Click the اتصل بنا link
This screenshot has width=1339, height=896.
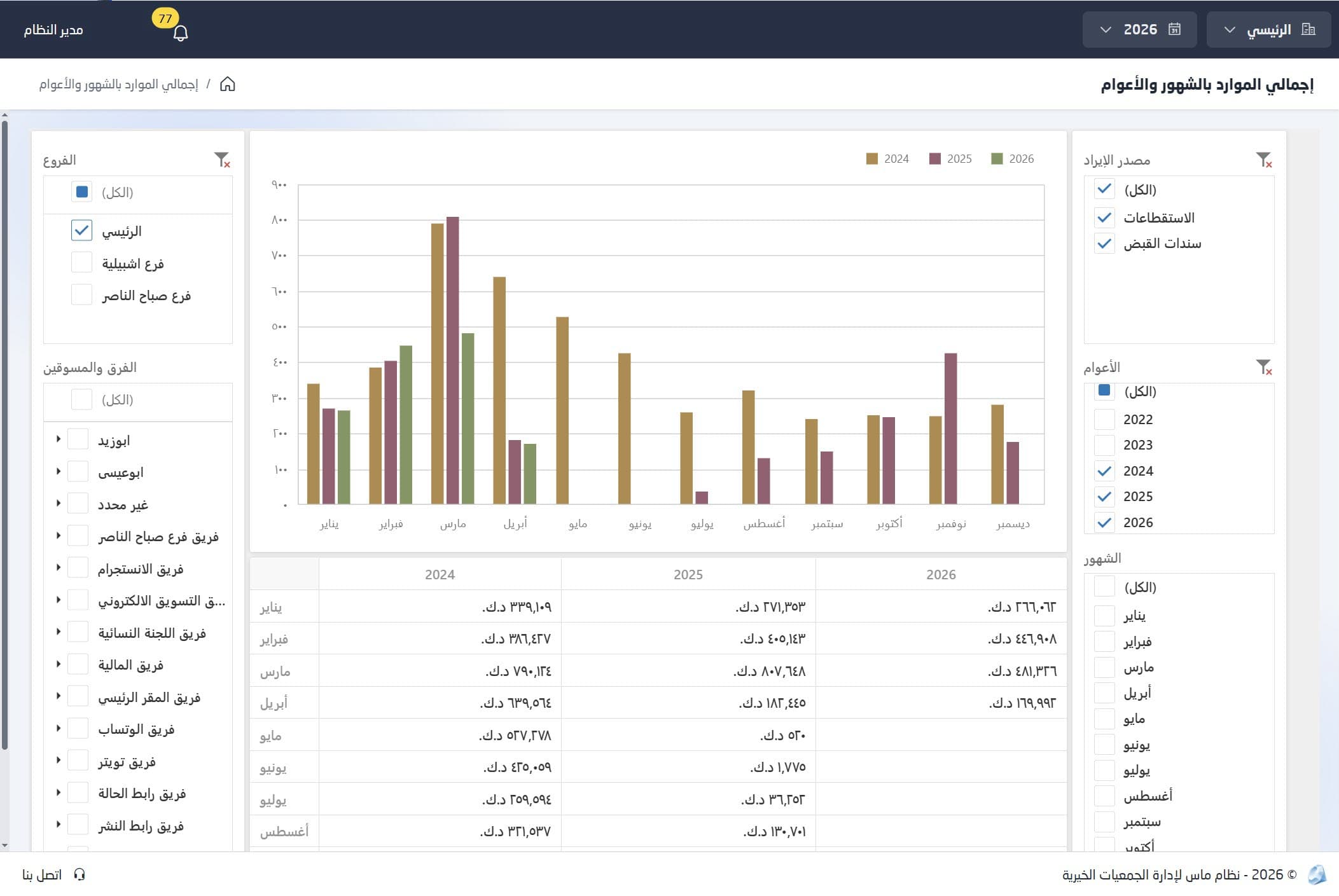[x=42, y=874]
